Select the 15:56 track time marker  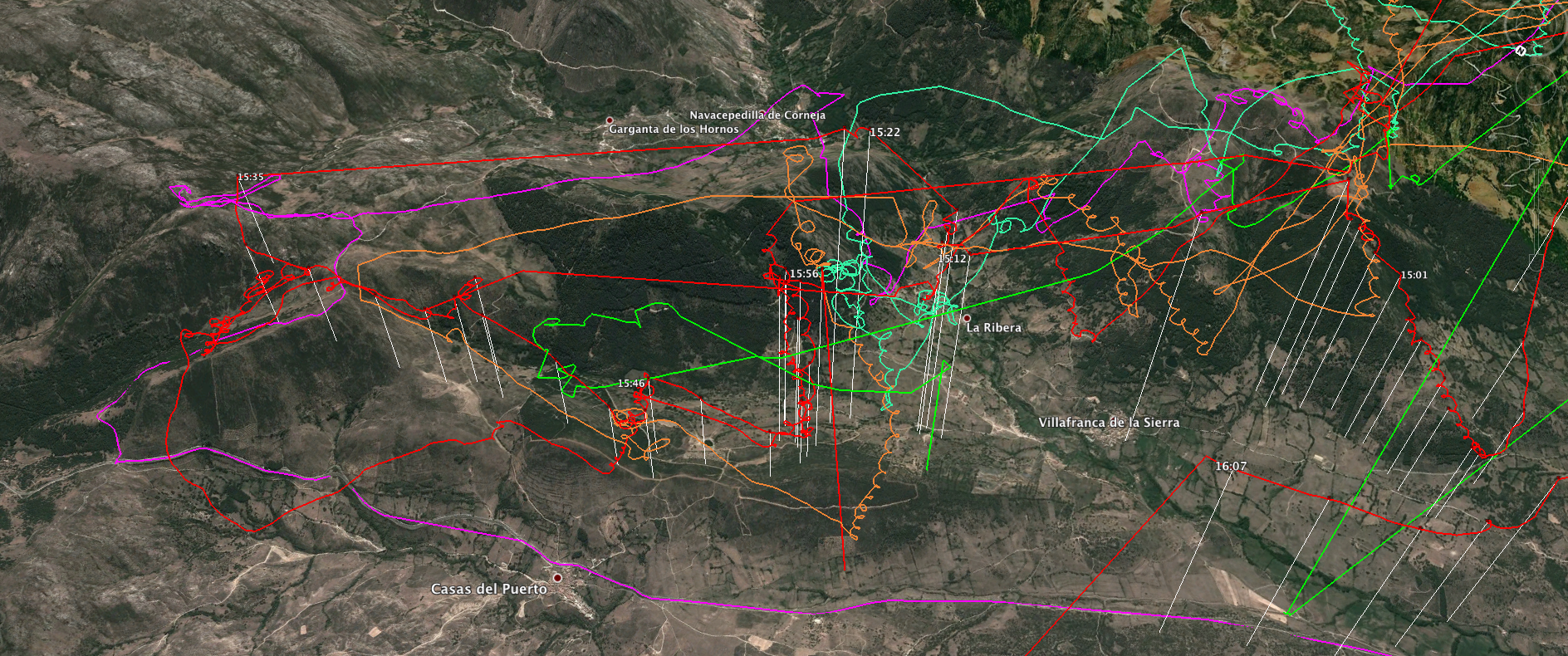(x=804, y=273)
